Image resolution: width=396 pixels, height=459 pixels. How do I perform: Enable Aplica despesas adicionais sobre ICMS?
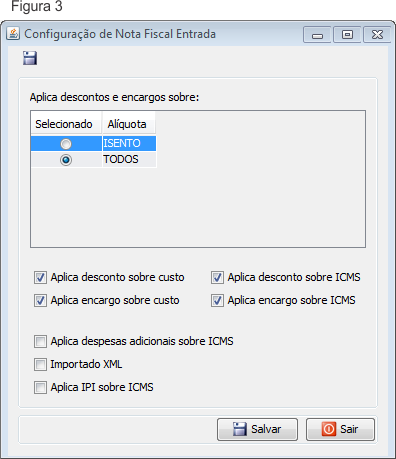40,342
